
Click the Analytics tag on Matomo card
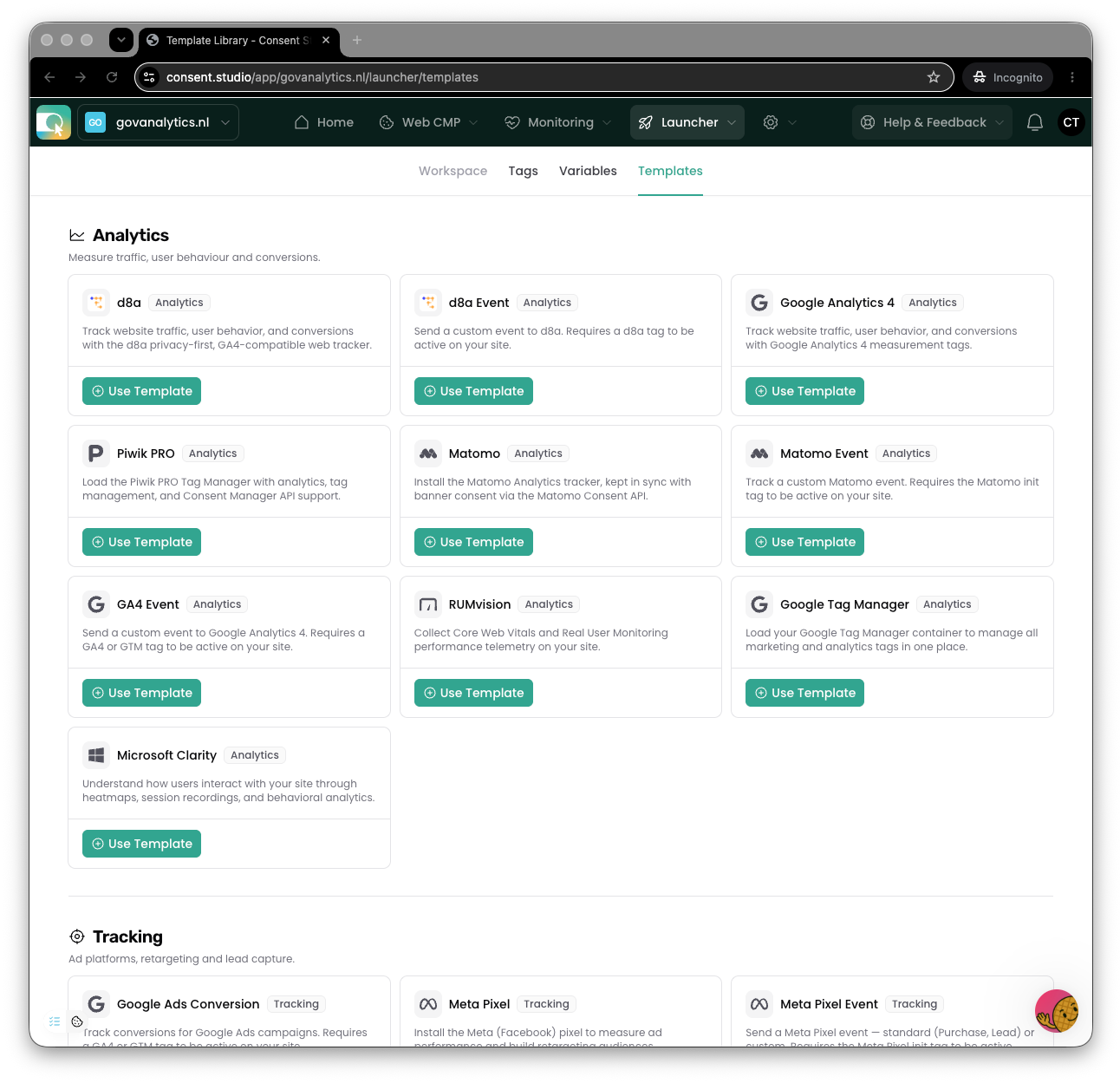coord(538,453)
